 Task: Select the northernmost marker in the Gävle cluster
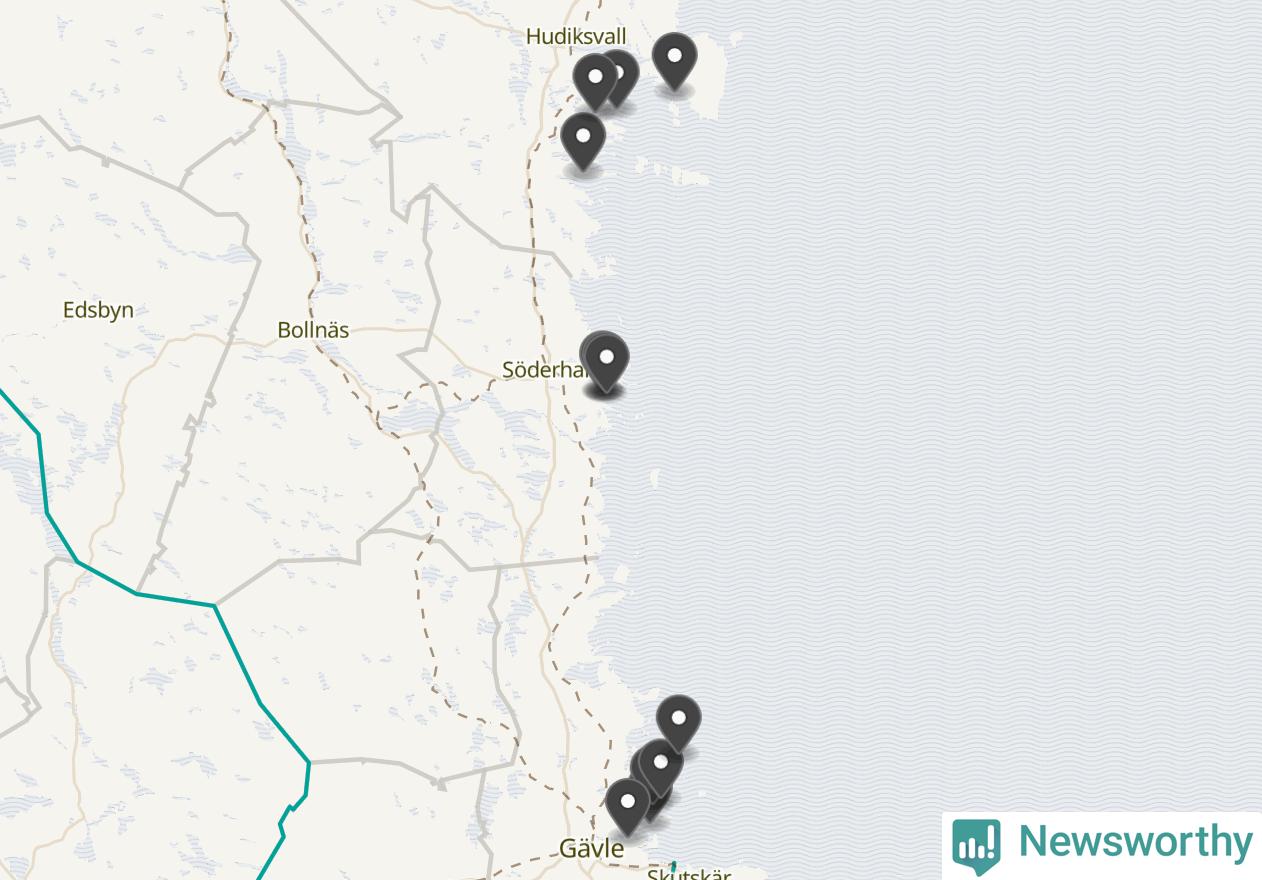click(x=678, y=723)
